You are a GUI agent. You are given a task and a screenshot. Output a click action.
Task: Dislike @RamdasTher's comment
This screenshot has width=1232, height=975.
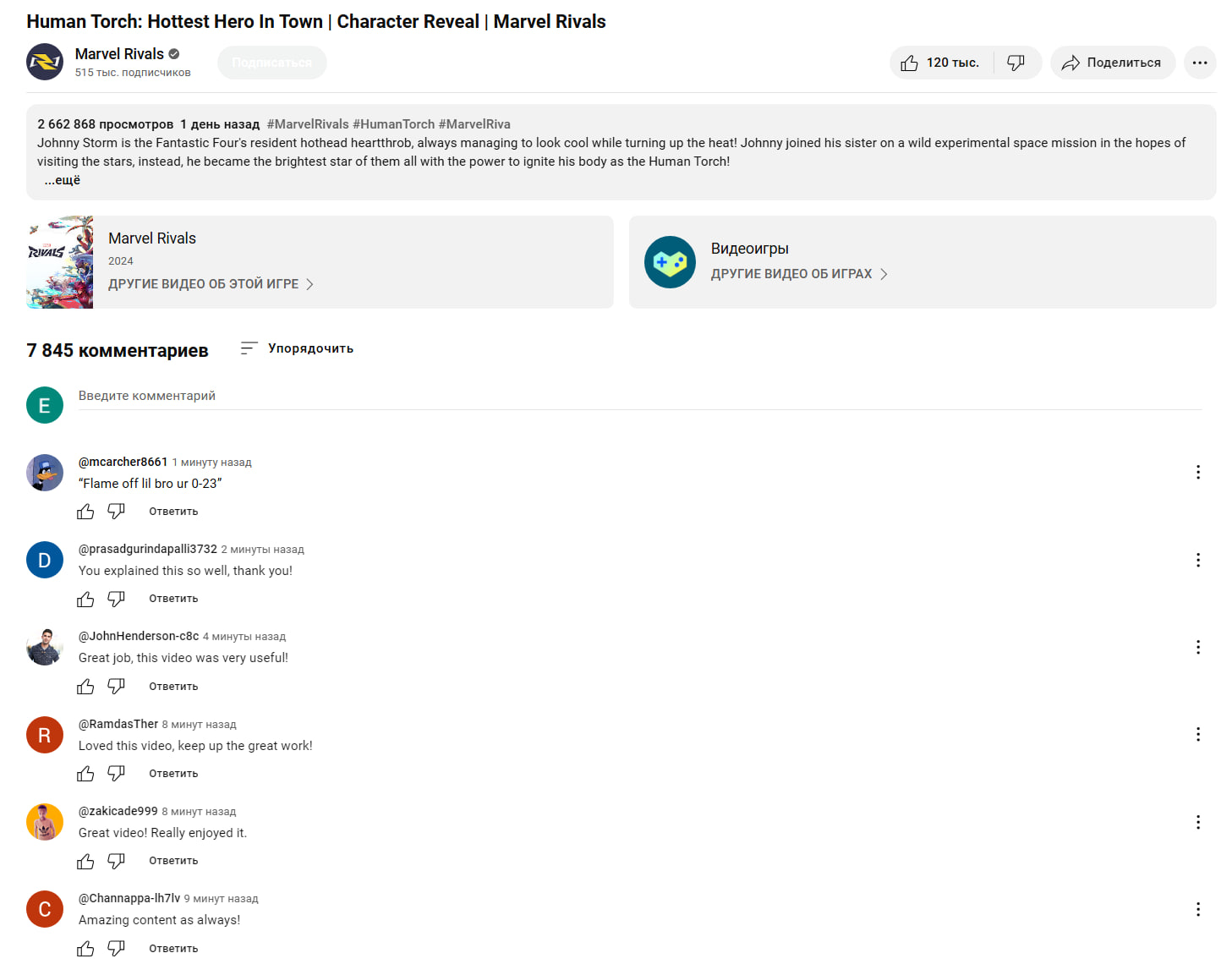click(x=117, y=774)
